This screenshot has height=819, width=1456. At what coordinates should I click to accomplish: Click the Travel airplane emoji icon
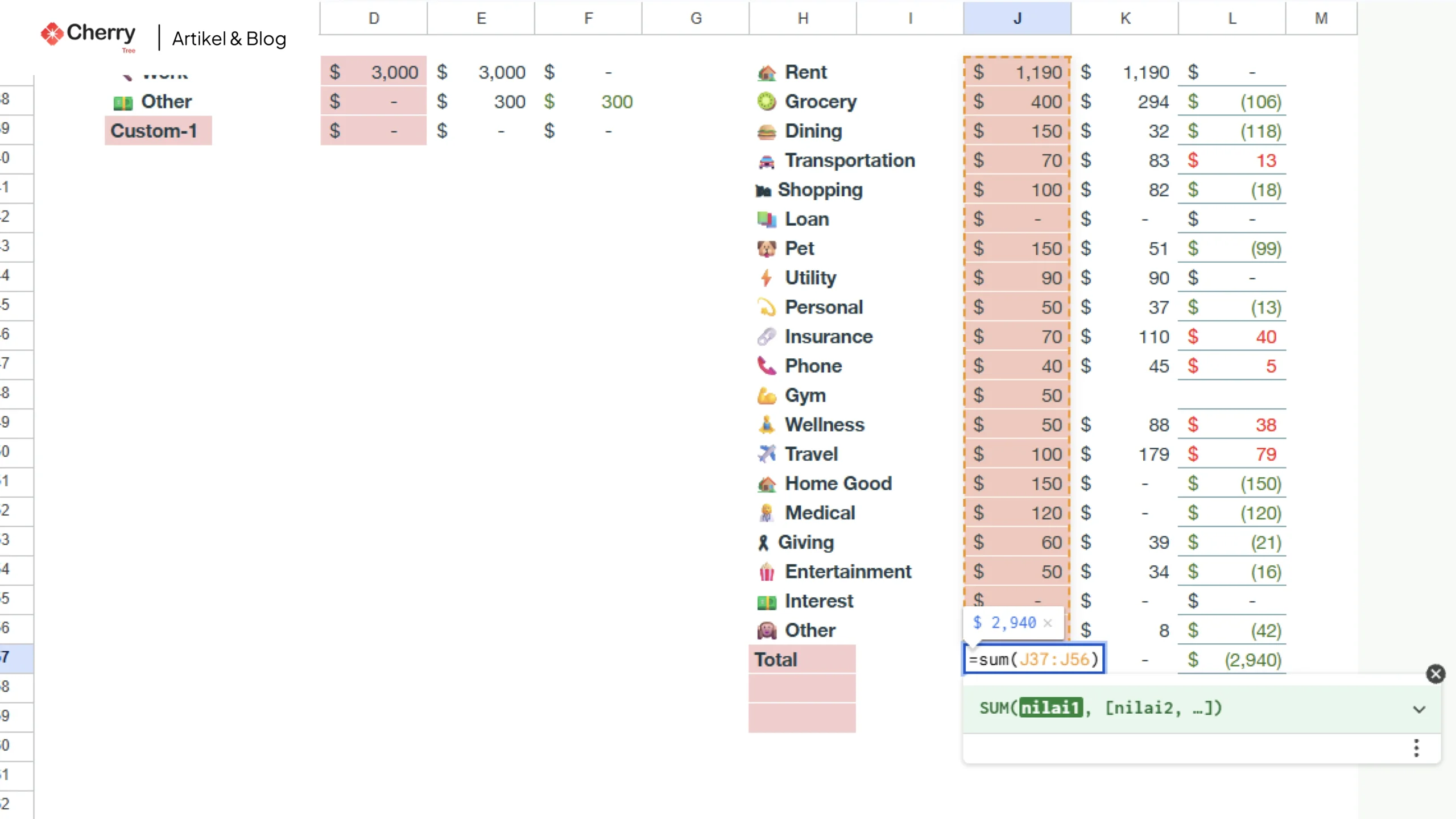(767, 454)
